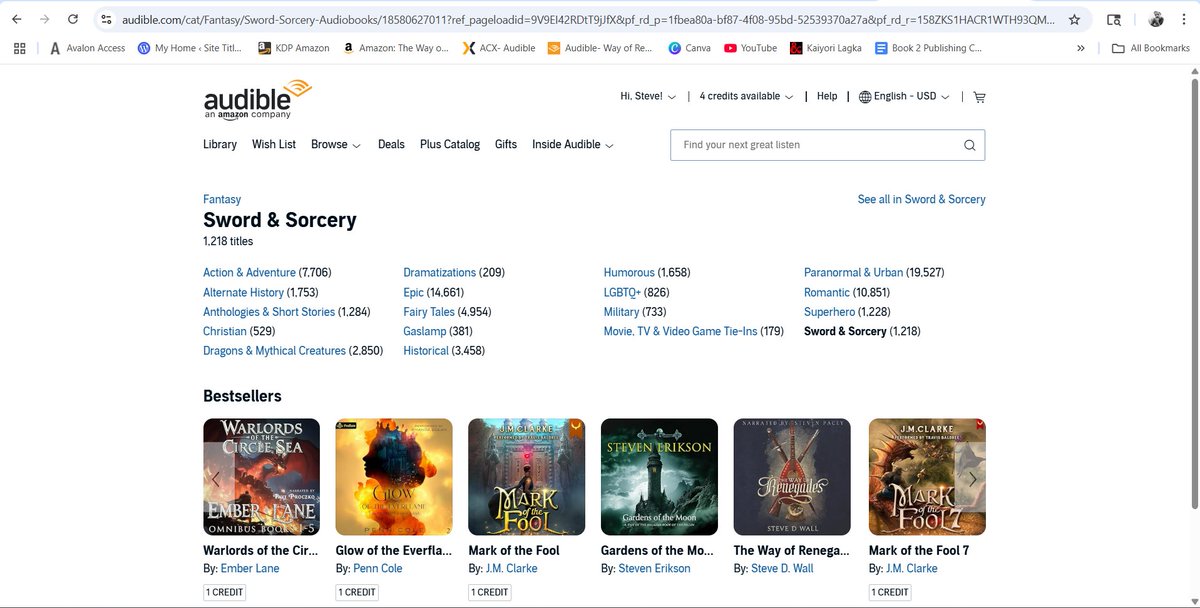Open author link Steven Erikson
Screen dimensions: 1200x608
pos(654,568)
